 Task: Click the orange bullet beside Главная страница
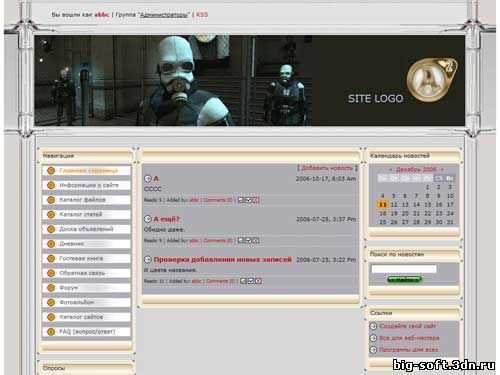tap(51, 171)
